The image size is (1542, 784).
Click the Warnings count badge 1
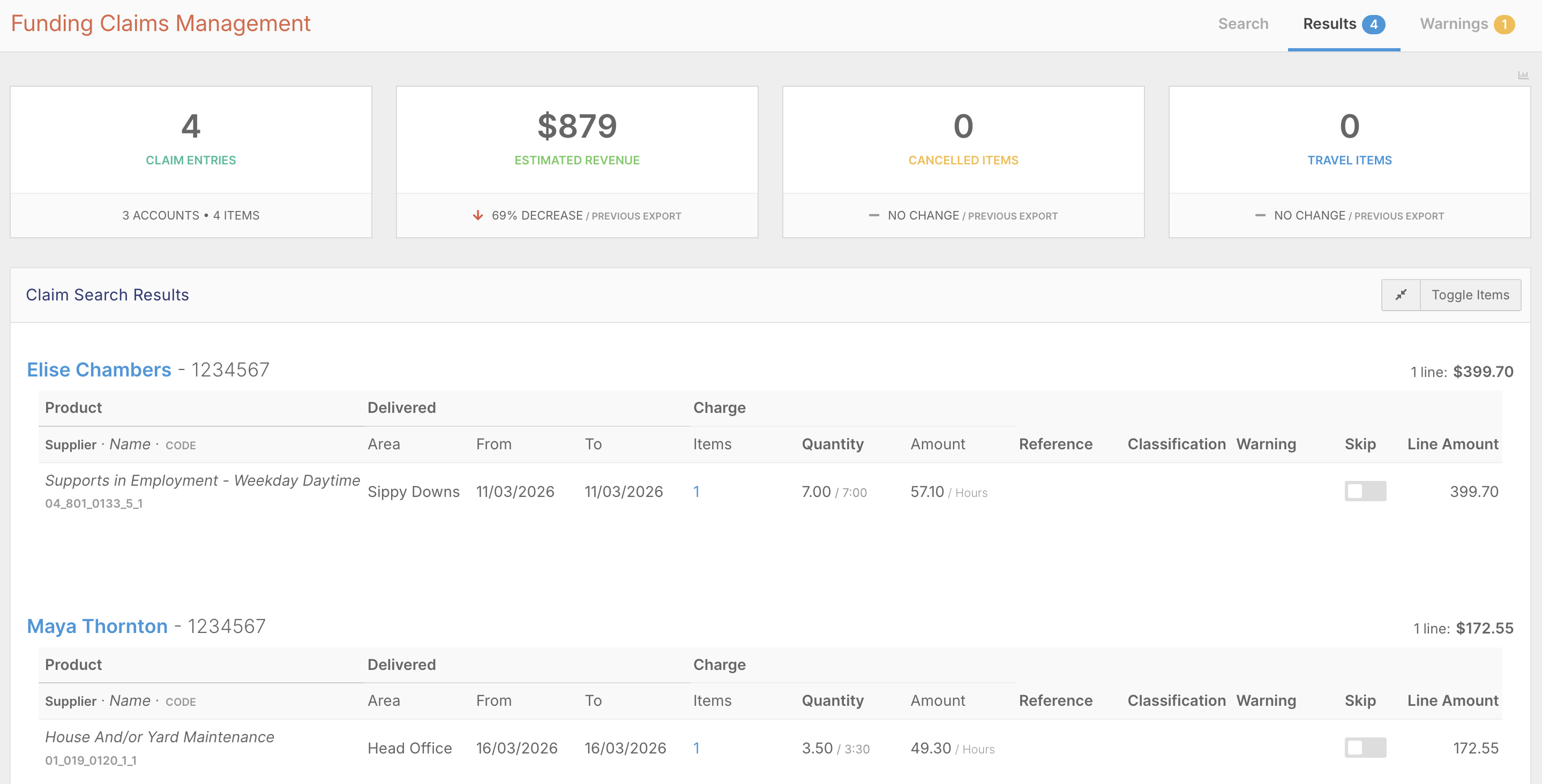pyautogui.click(x=1504, y=25)
